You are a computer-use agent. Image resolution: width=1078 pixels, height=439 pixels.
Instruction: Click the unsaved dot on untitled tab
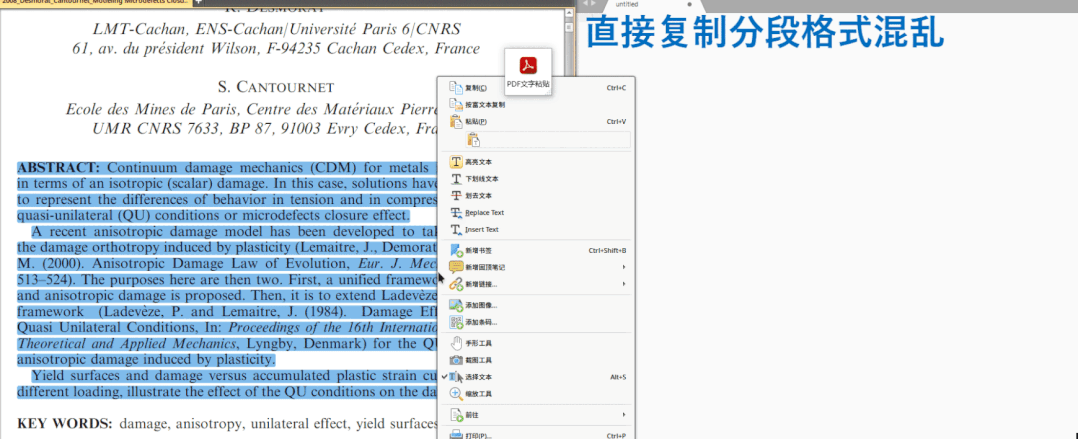pyautogui.click(x=690, y=4)
